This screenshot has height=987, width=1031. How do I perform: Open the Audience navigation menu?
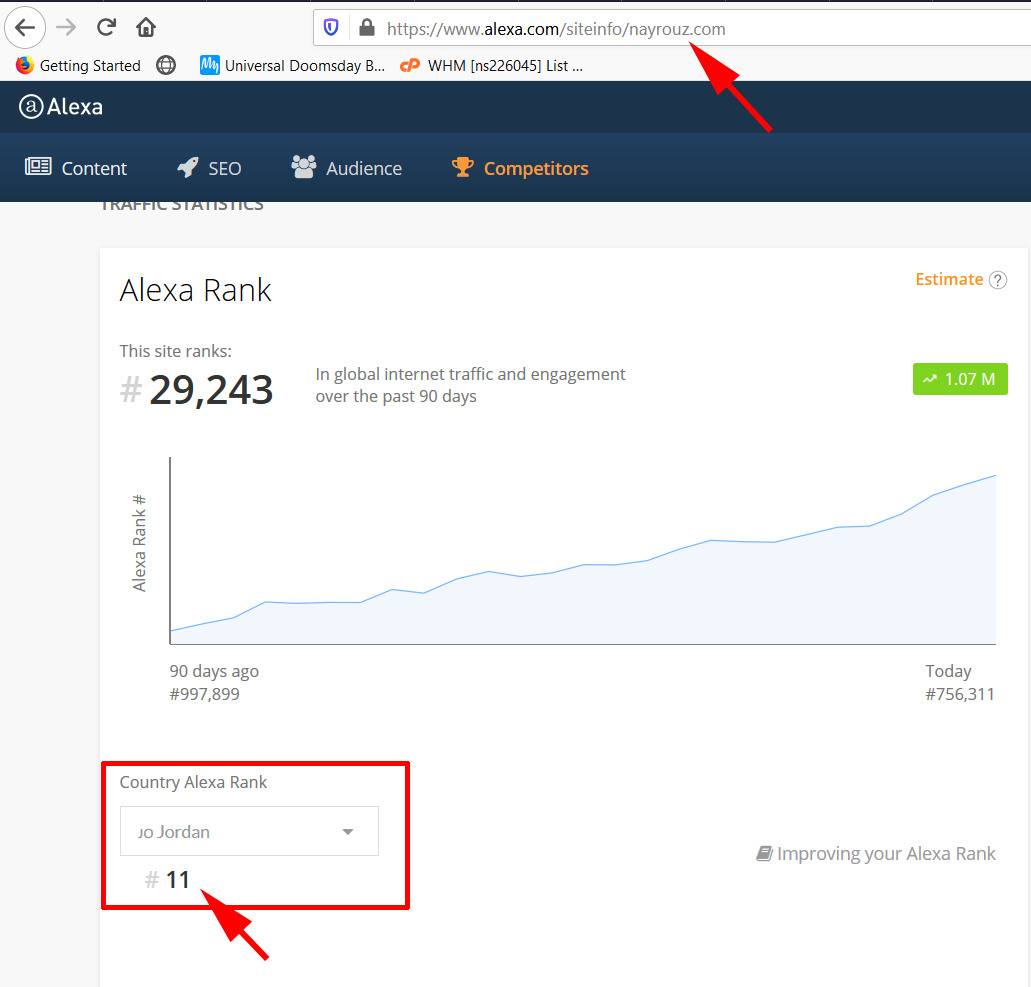tap(346, 168)
